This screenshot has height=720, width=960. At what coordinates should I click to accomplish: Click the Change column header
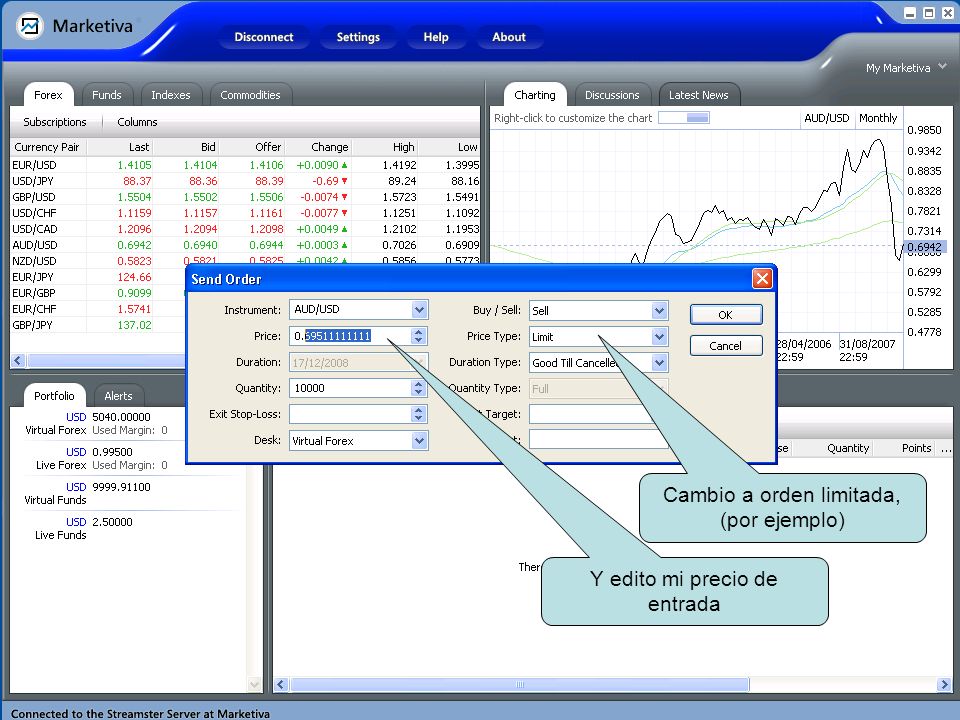(319, 147)
